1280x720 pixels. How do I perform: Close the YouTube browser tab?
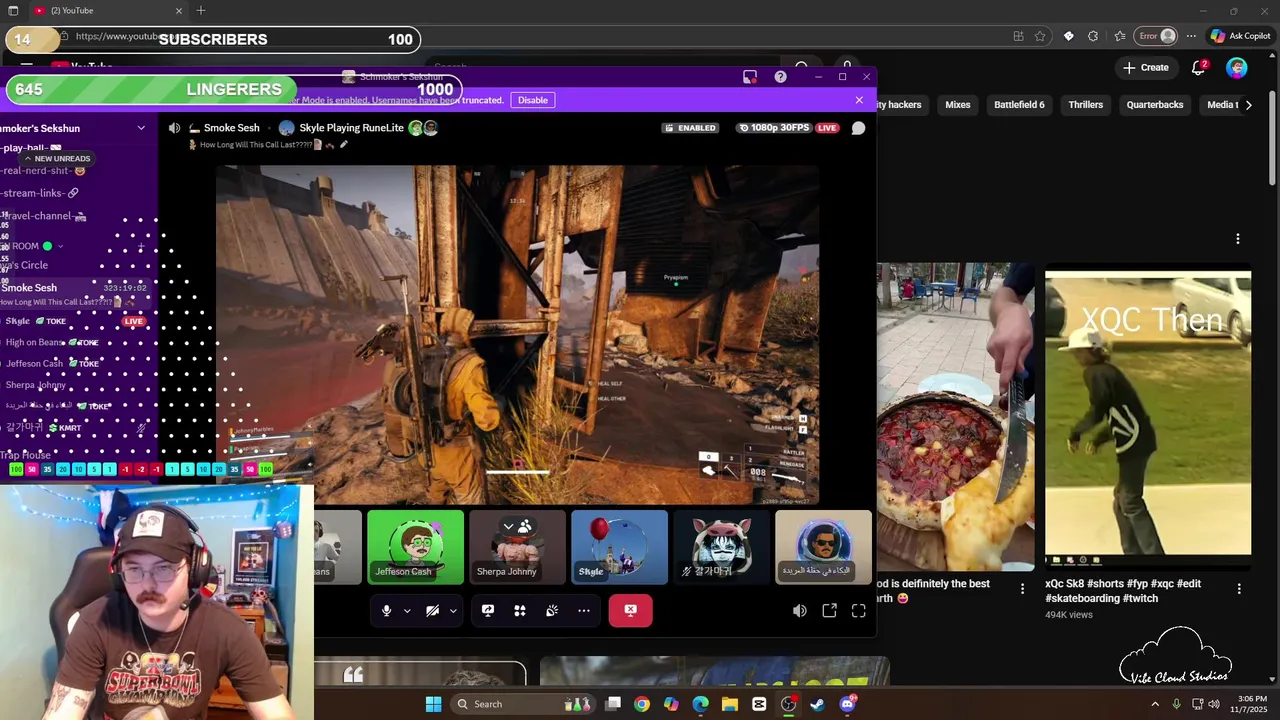[179, 11]
